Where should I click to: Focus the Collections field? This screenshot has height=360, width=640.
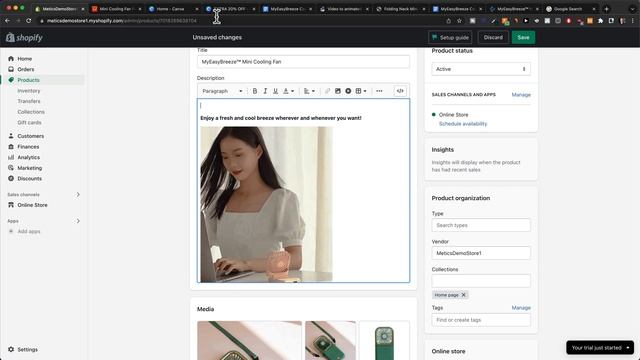(x=481, y=281)
